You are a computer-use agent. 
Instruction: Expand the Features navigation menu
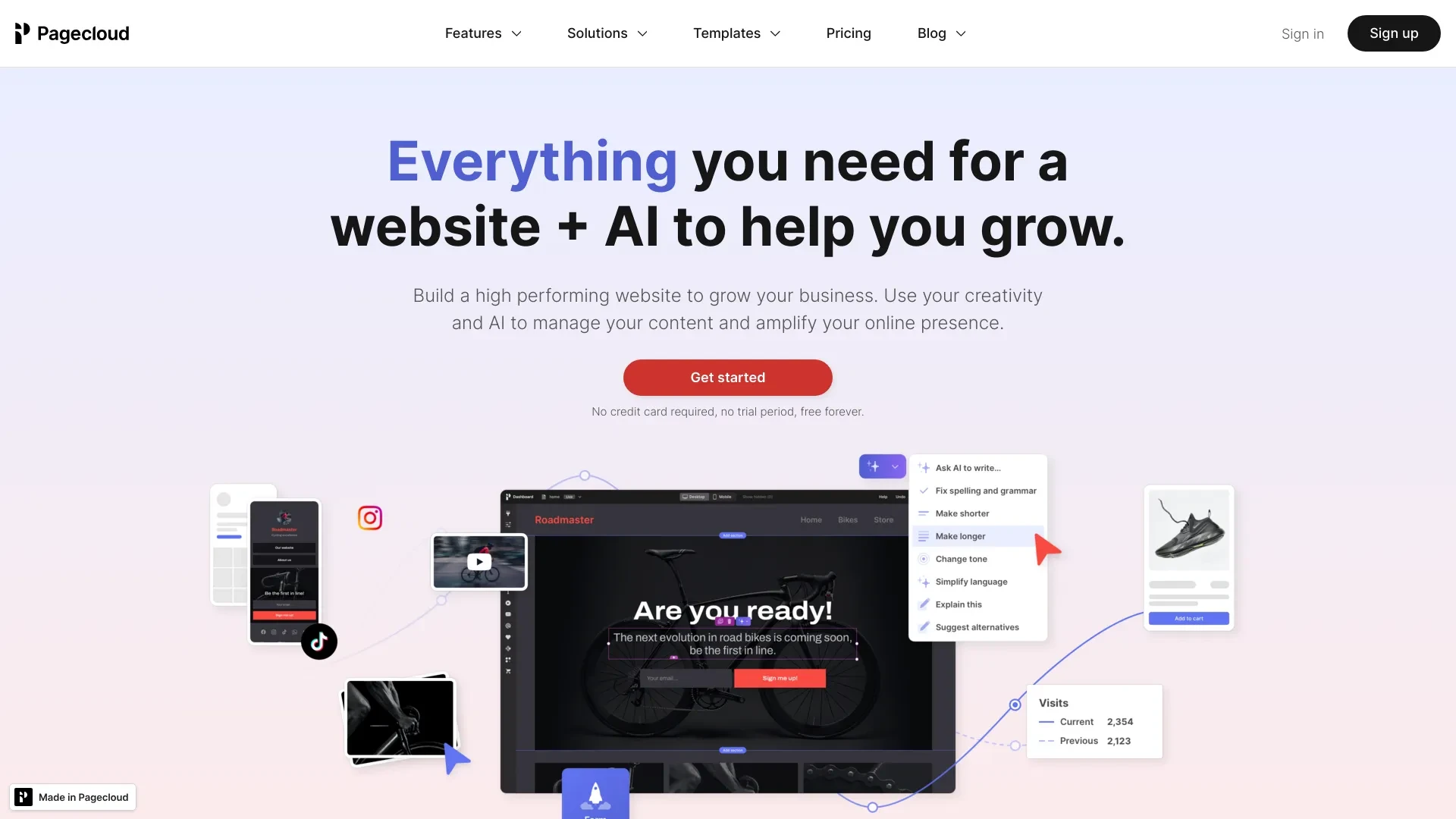coord(483,33)
